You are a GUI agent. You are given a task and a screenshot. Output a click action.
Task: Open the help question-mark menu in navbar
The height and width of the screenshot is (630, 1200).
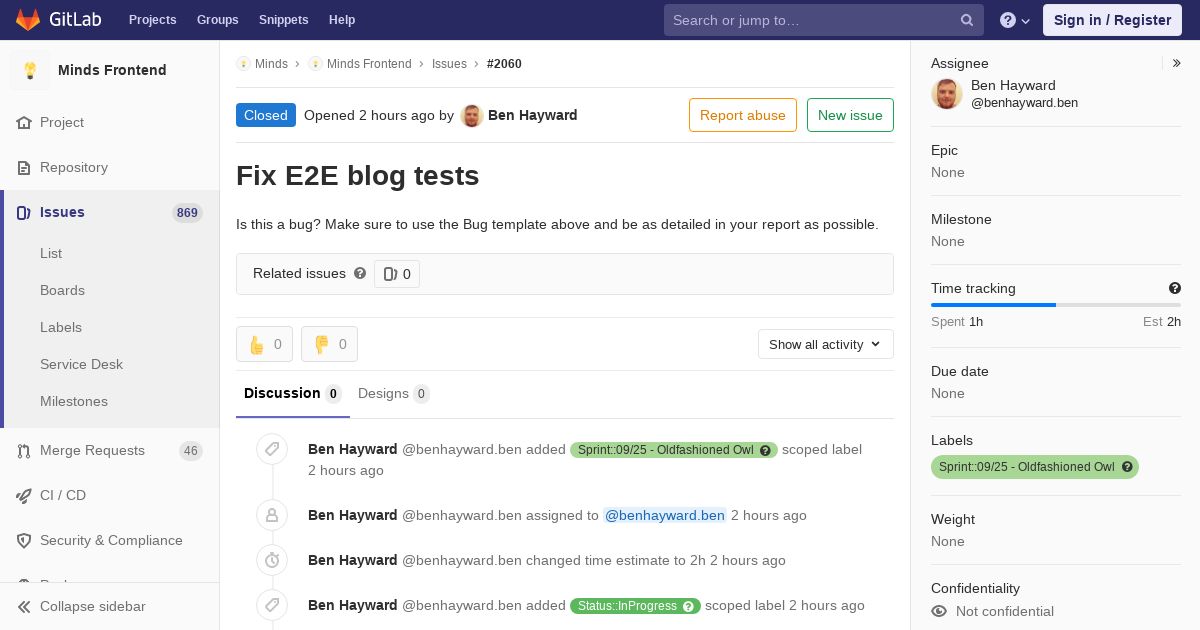point(1015,20)
